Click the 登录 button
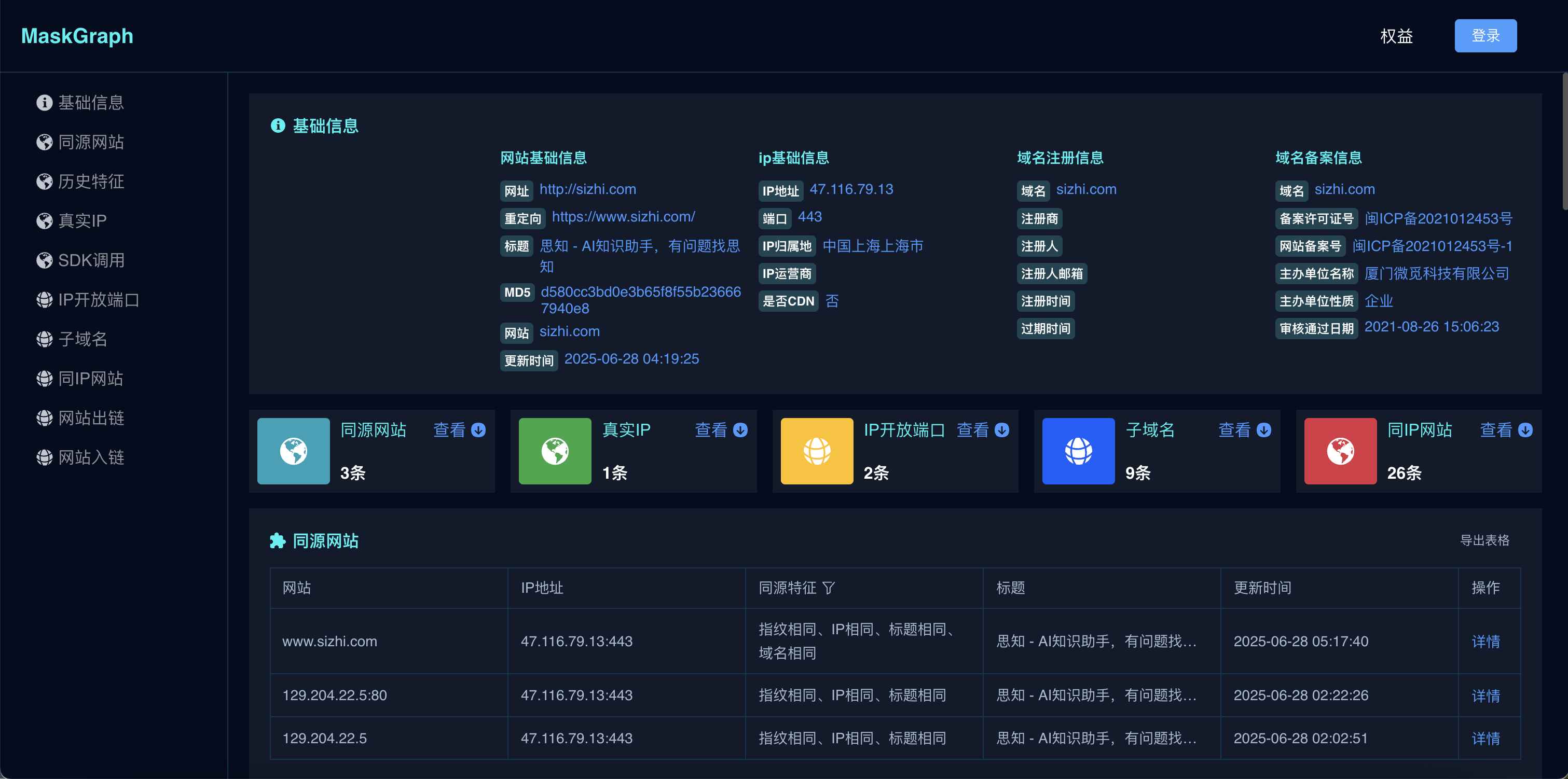The height and width of the screenshot is (779, 1568). tap(1485, 35)
